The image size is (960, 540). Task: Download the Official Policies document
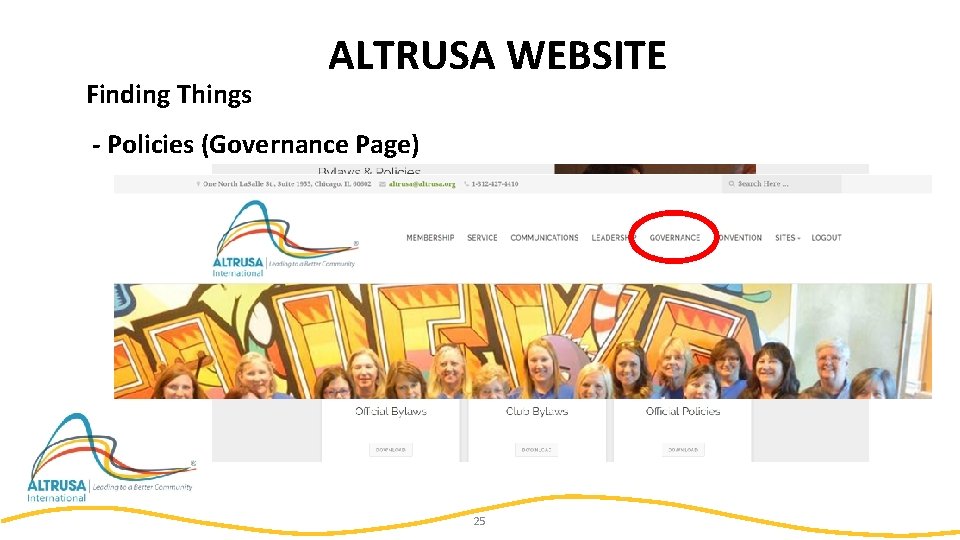pyautogui.click(x=683, y=449)
